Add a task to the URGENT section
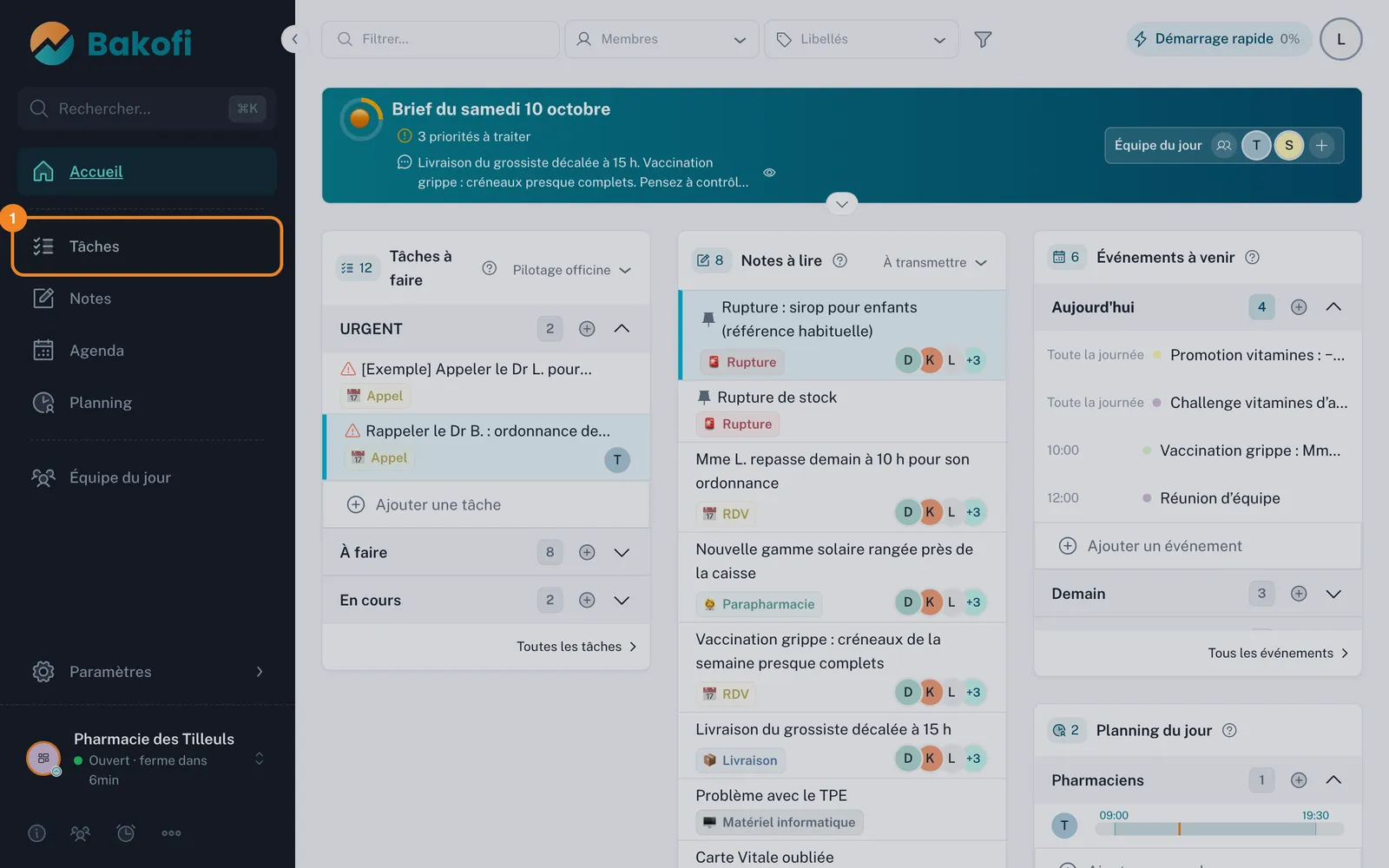1389x868 pixels. pyautogui.click(x=587, y=329)
